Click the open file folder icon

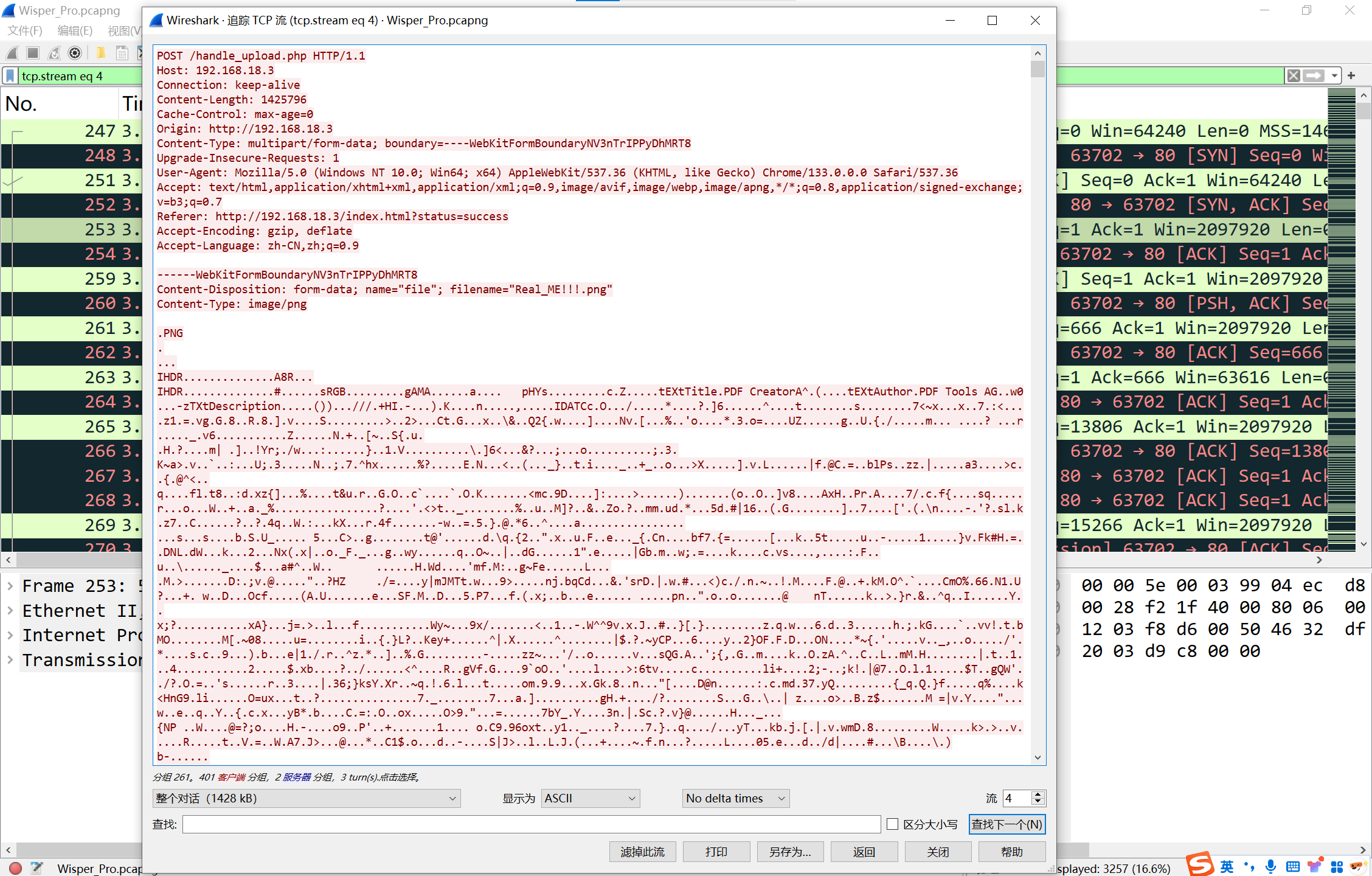pyautogui.click(x=101, y=54)
